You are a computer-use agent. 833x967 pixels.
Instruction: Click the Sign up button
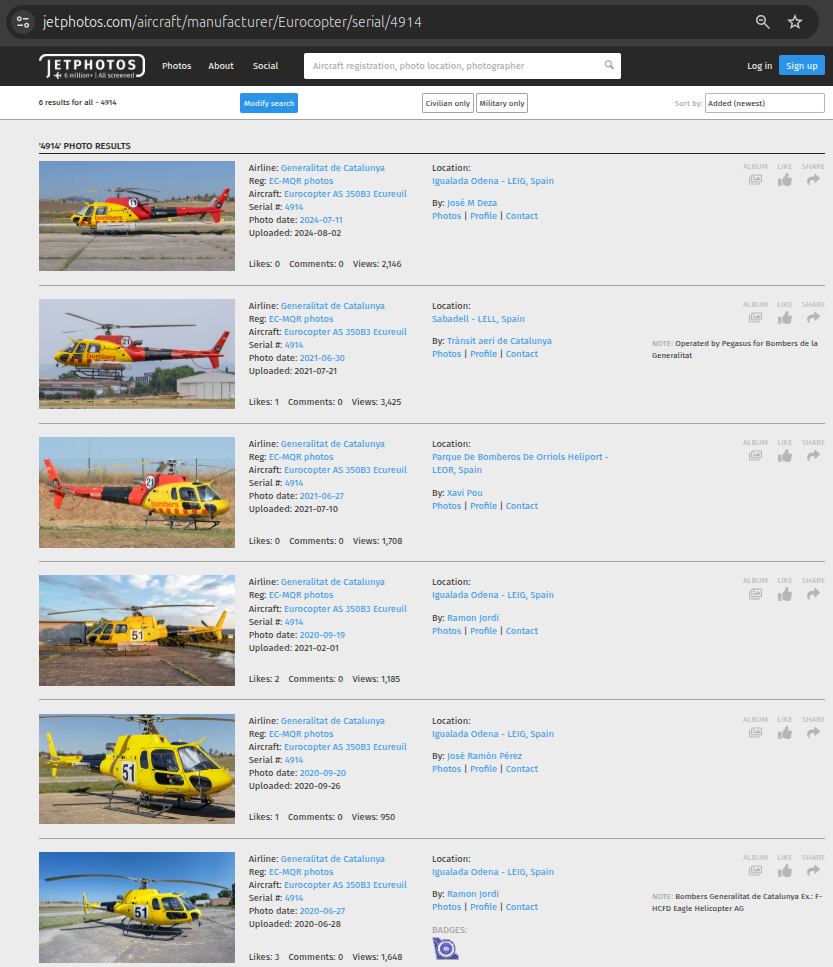pos(801,66)
